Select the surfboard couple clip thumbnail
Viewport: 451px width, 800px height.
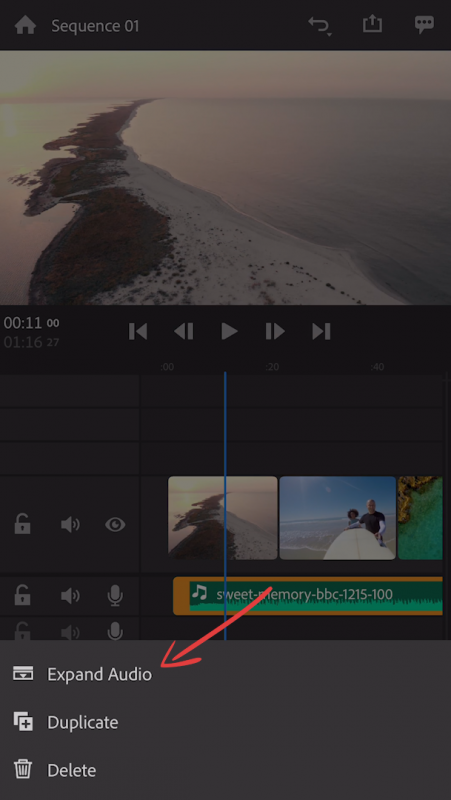click(338, 518)
